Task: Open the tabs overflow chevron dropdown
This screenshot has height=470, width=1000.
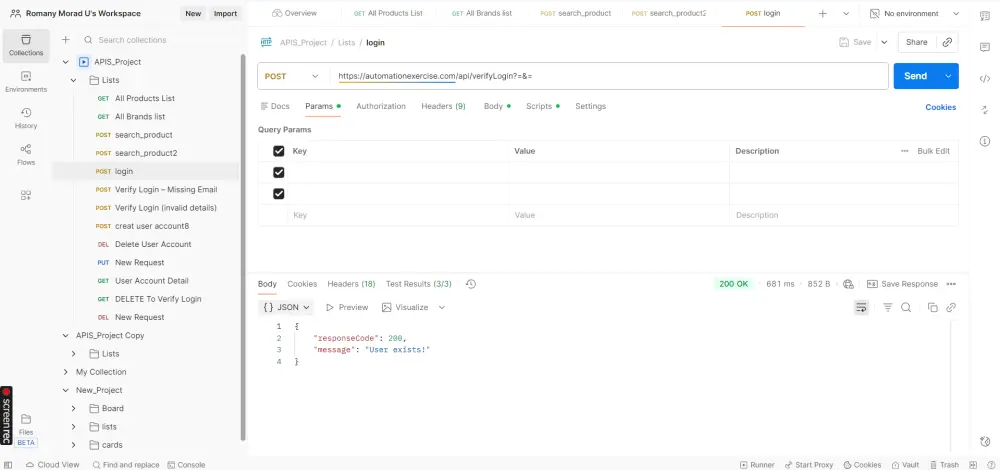Action: coord(846,13)
